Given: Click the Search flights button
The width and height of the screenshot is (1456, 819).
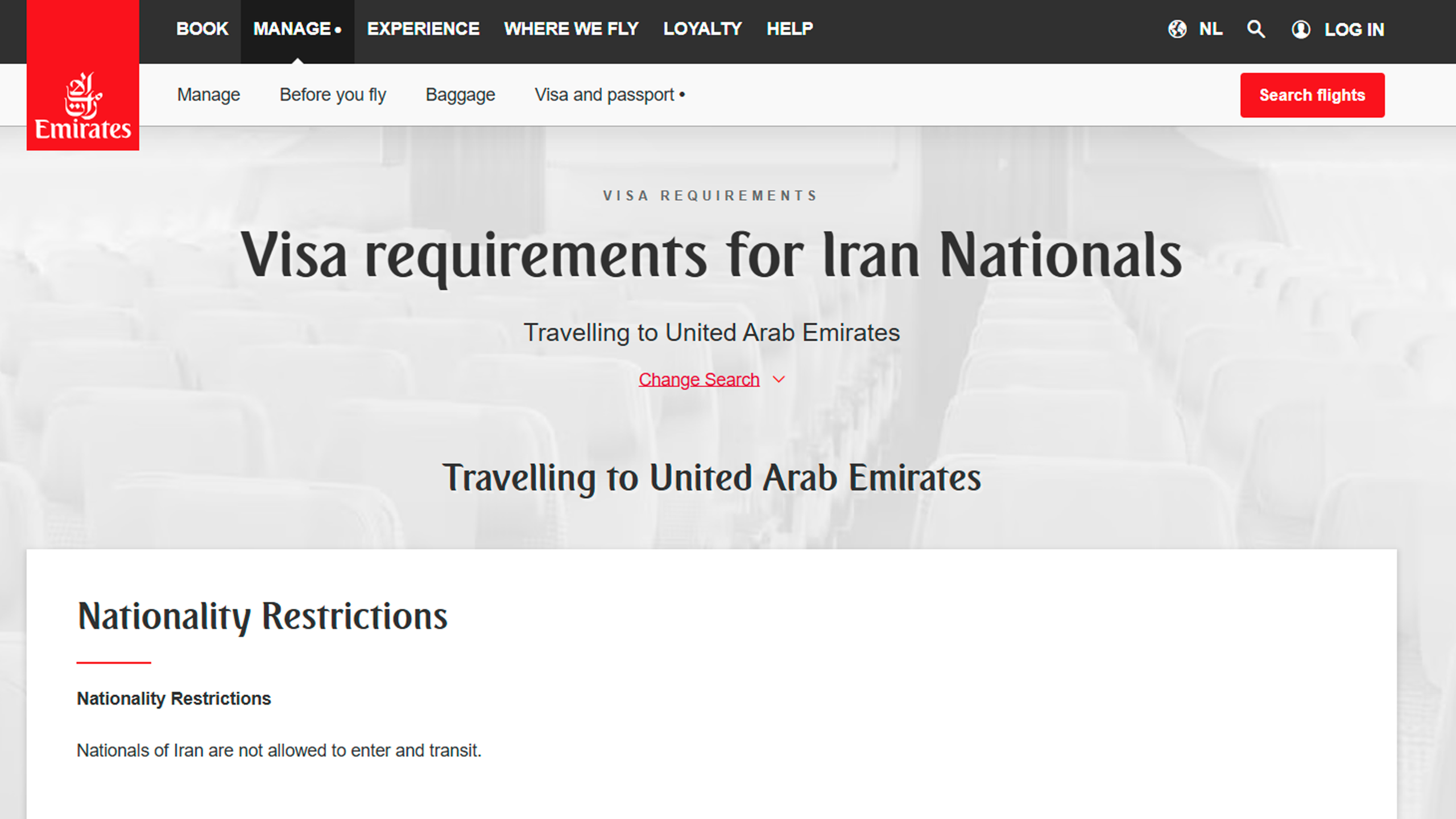Looking at the screenshot, I should 1312,95.
